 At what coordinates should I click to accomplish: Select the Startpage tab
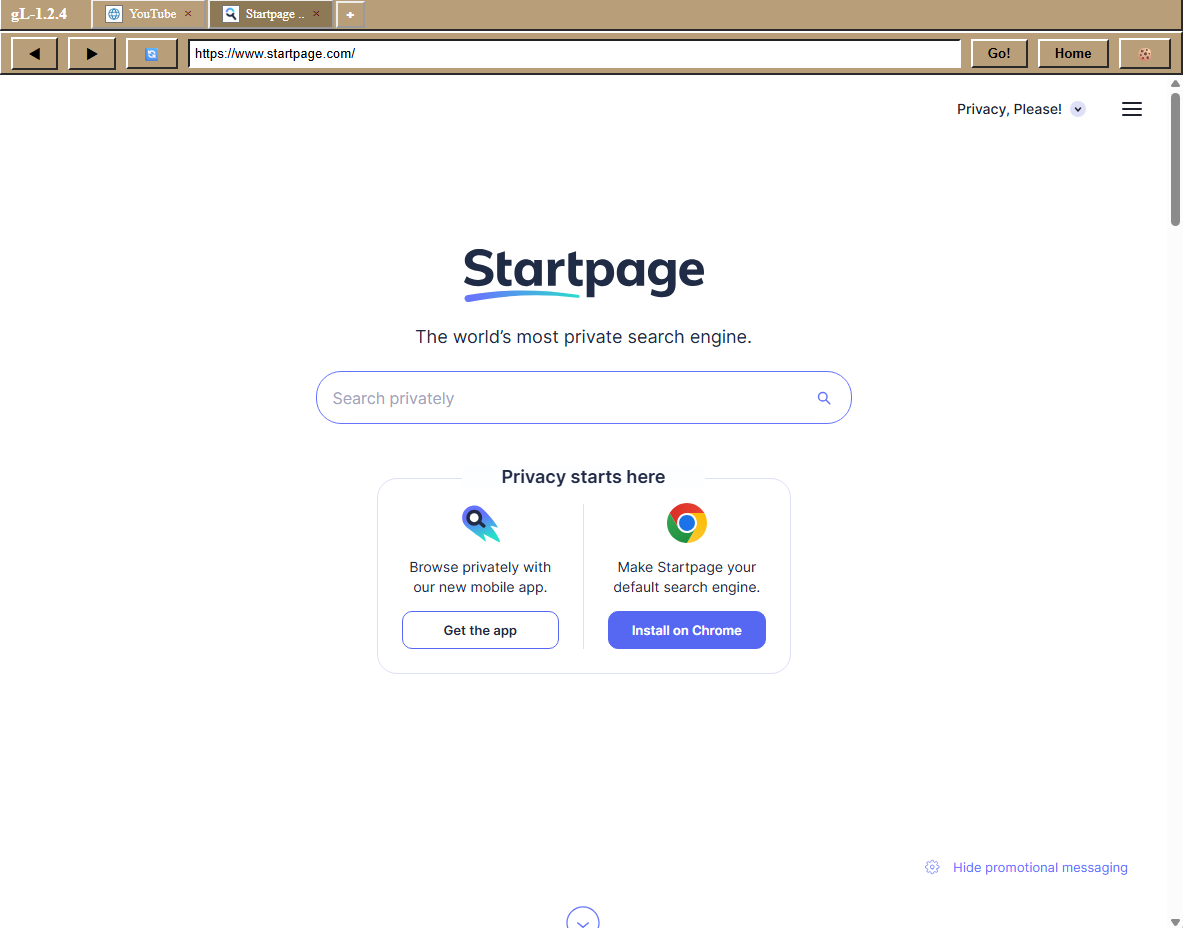pos(270,14)
